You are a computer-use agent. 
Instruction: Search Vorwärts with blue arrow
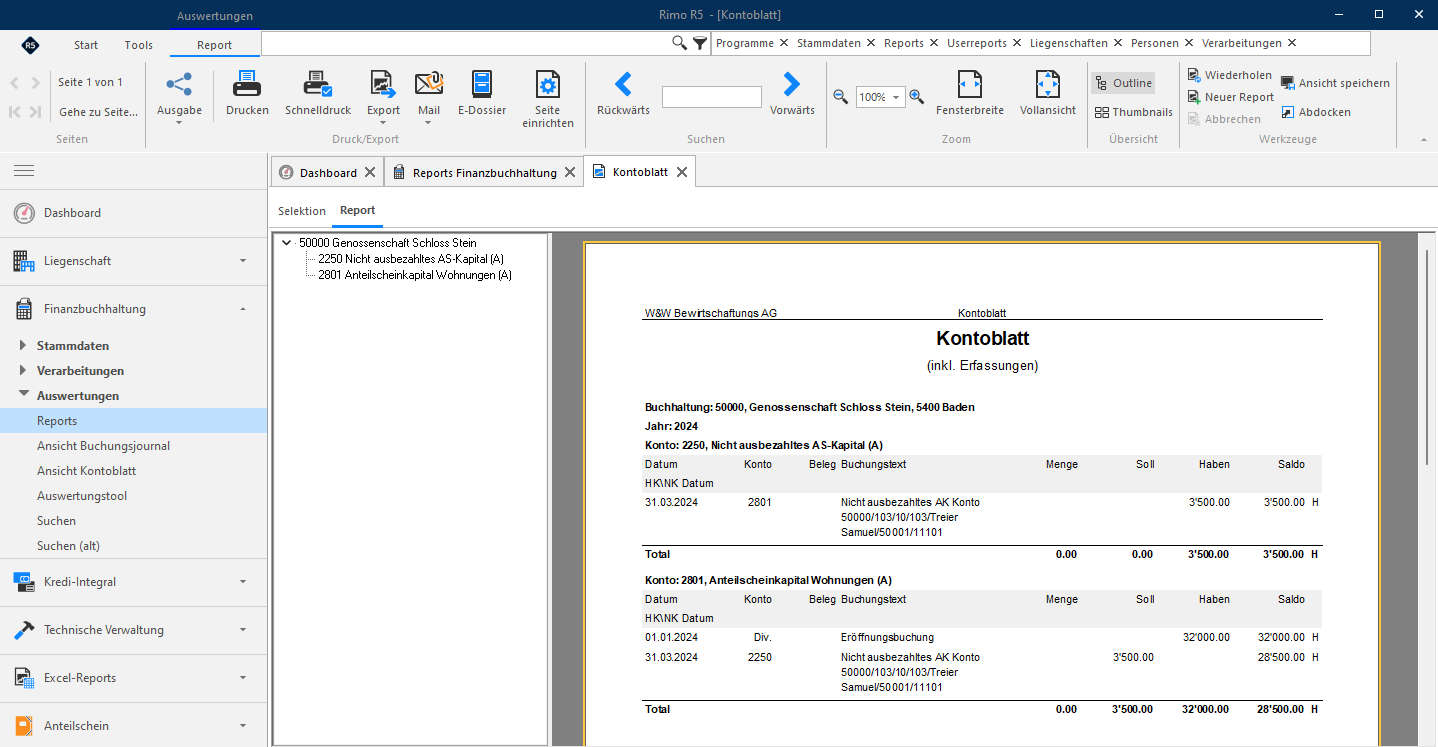coord(792,84)
